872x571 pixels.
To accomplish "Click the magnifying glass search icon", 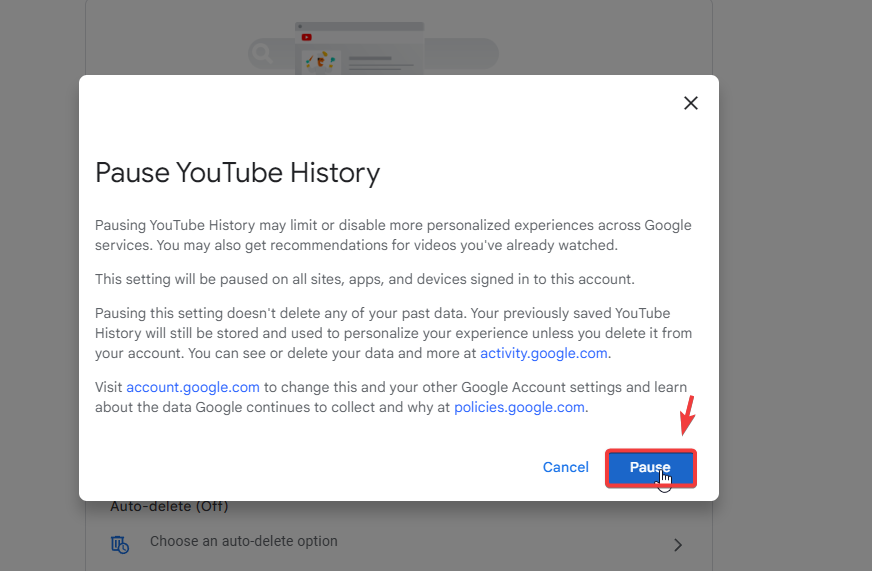I will coord(263,53).
